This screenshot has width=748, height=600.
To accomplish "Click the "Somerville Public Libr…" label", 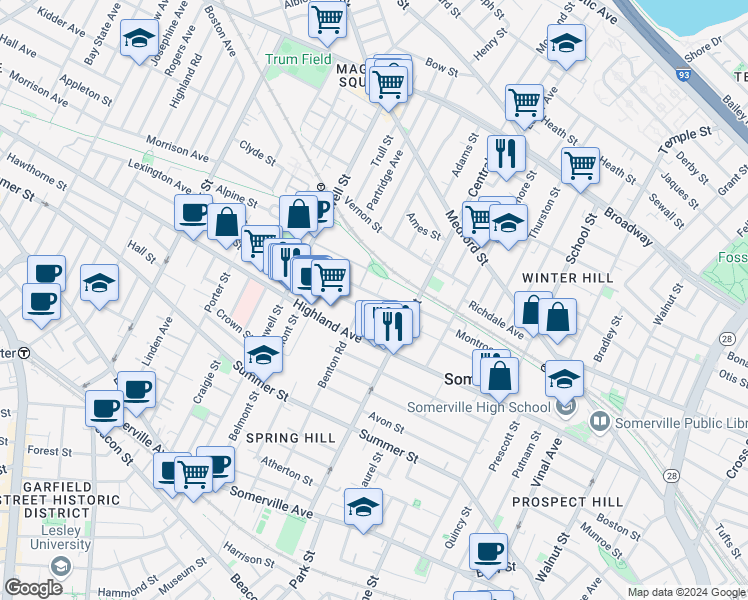I will (x=681, y=423).
